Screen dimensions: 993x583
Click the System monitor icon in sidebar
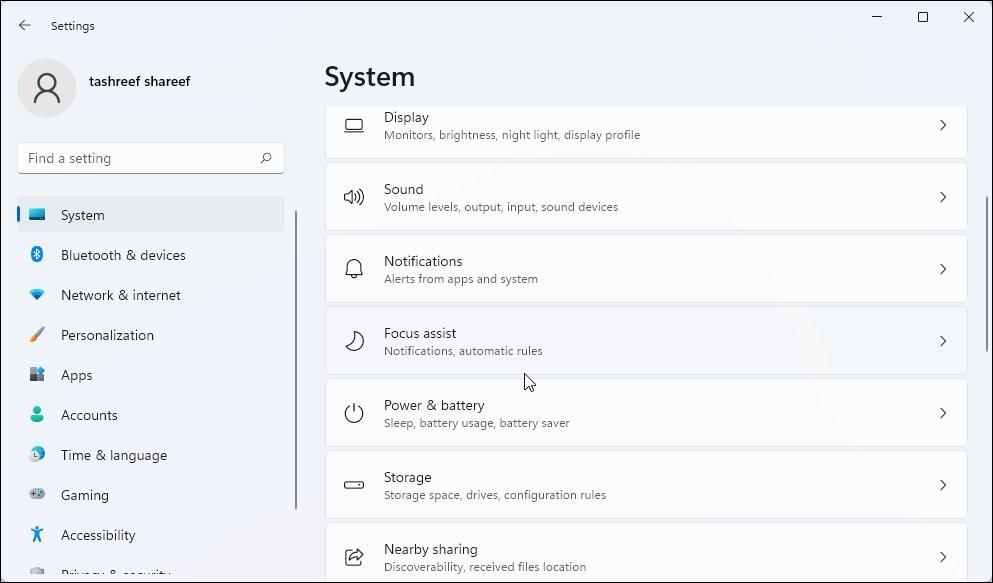click(x=37, y=215)
